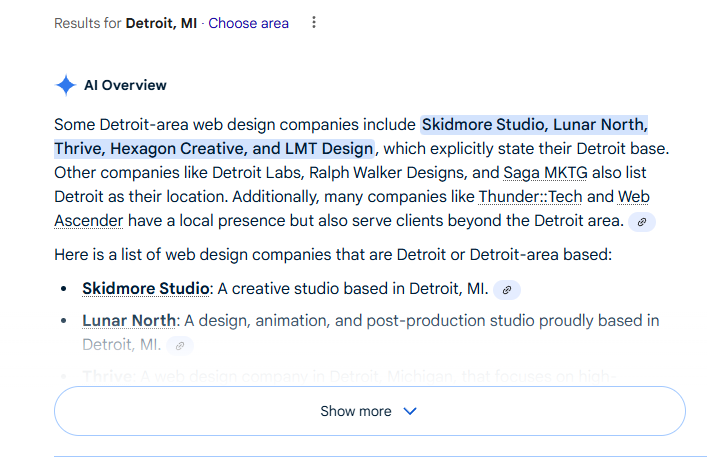Click the AI Overview heading text
The height and width of the screenshot is (465, 707).
[125, 85]
